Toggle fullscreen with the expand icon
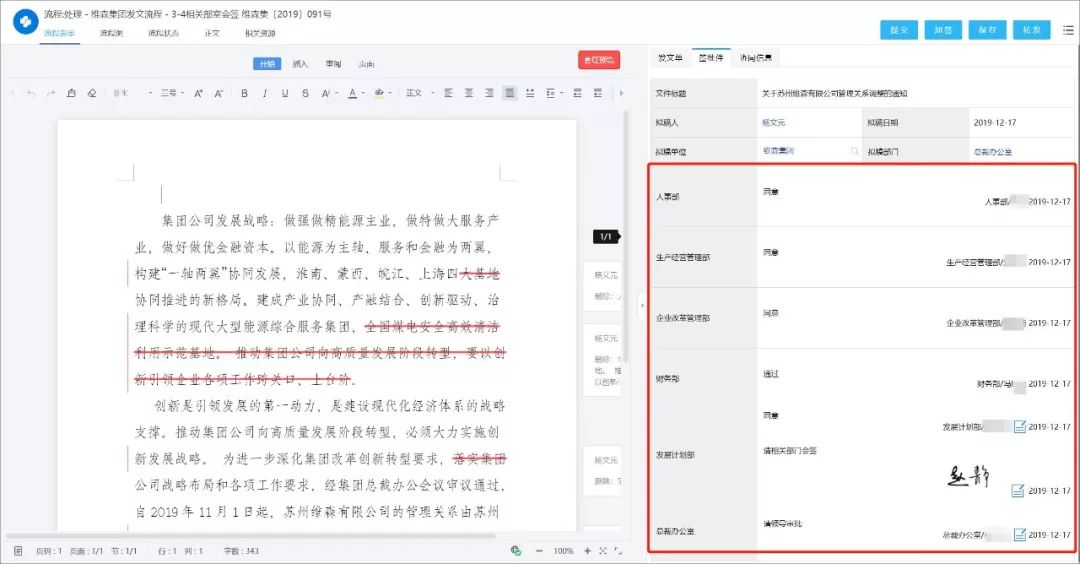 tap(618, 551)
